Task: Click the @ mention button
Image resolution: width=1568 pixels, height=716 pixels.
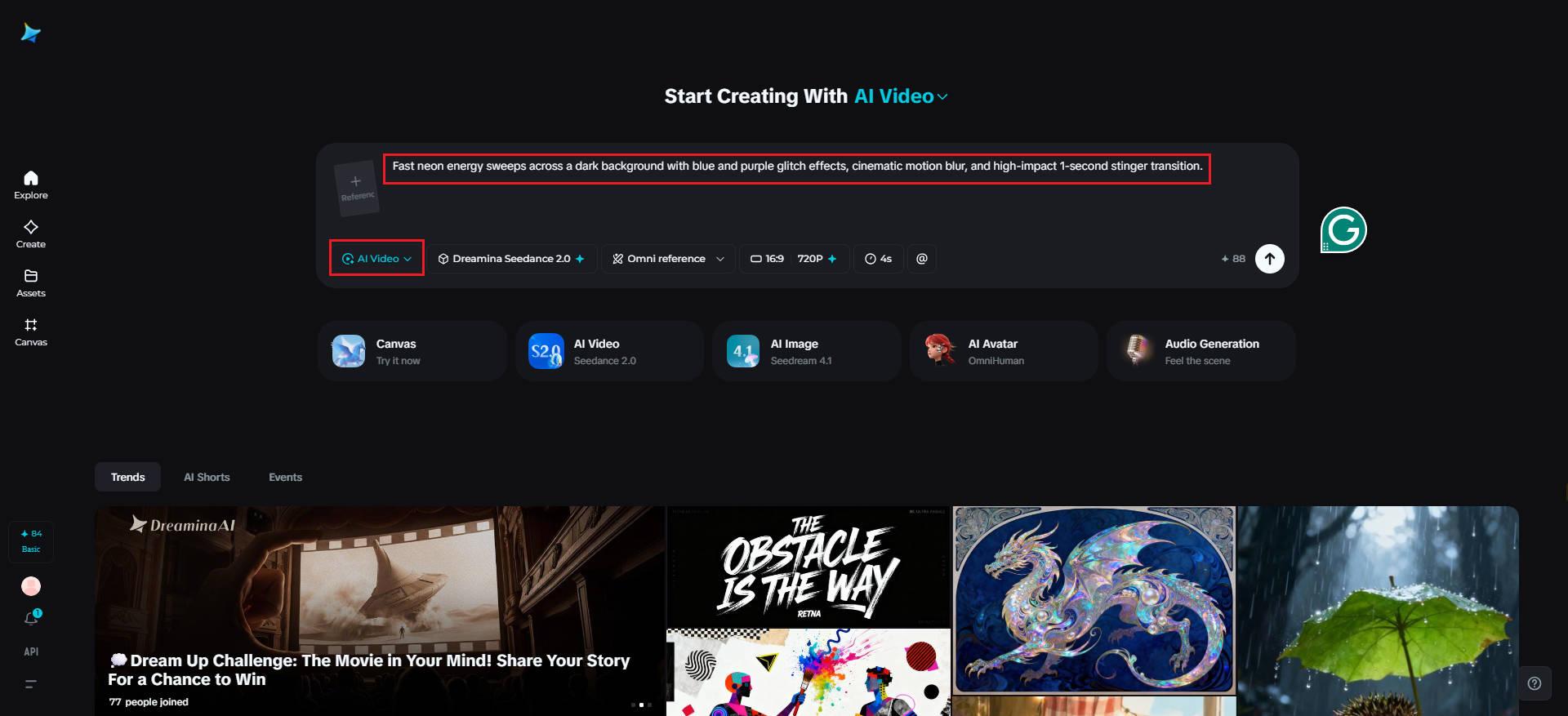Action: [x=922, y=259]
